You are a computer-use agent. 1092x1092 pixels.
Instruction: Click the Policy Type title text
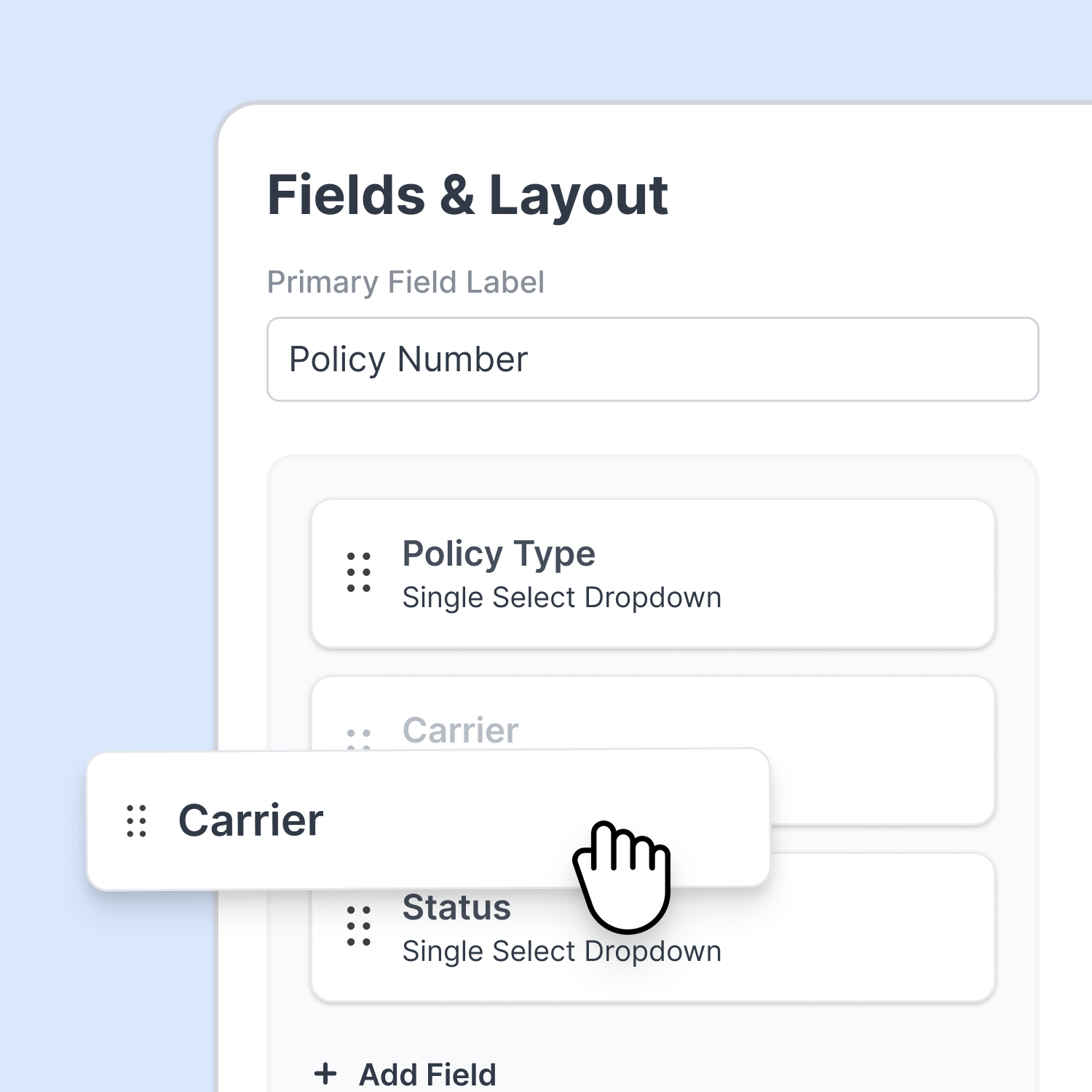point(499,555)
